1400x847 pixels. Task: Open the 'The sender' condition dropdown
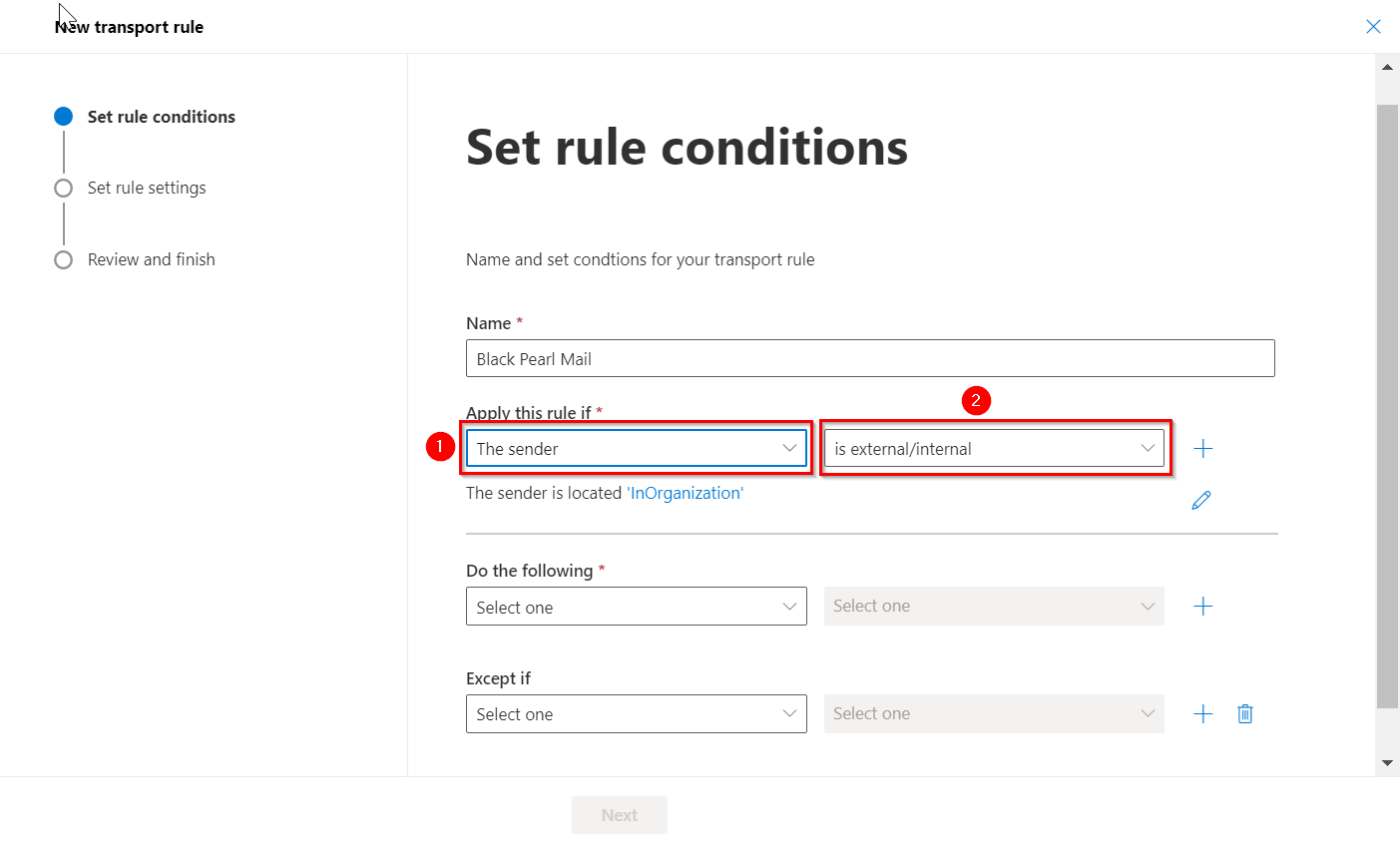tap(636, 449)
